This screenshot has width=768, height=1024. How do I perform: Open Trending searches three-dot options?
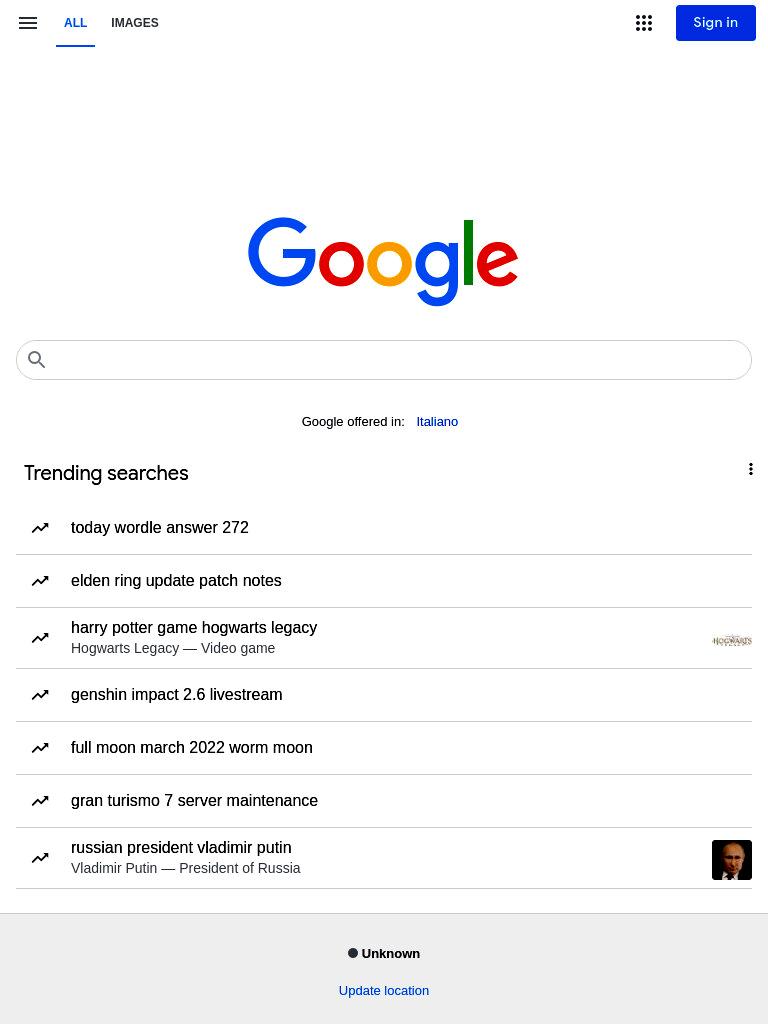pyautogui.click(x=750, y=469)
